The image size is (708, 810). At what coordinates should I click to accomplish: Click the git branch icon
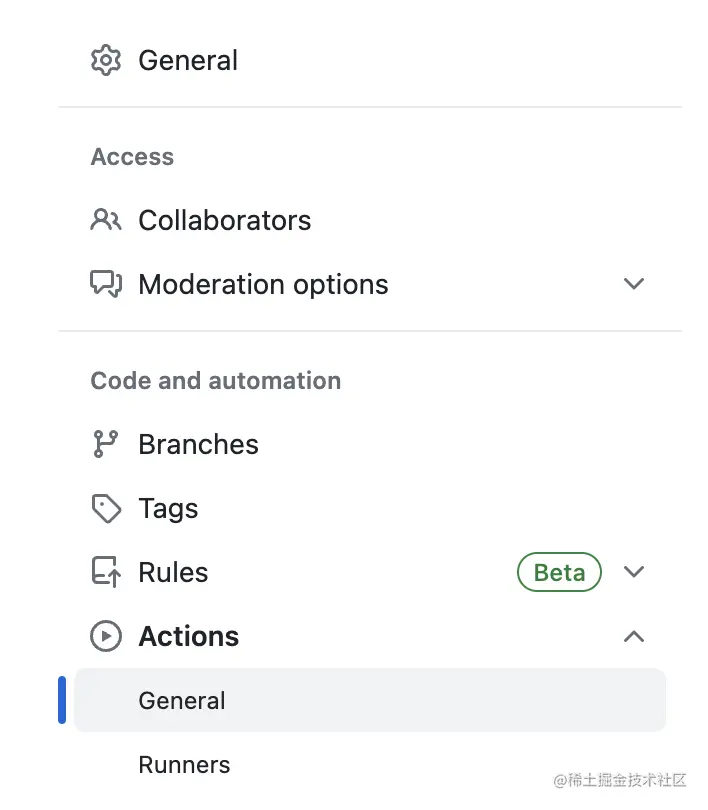tap(105, 444)
